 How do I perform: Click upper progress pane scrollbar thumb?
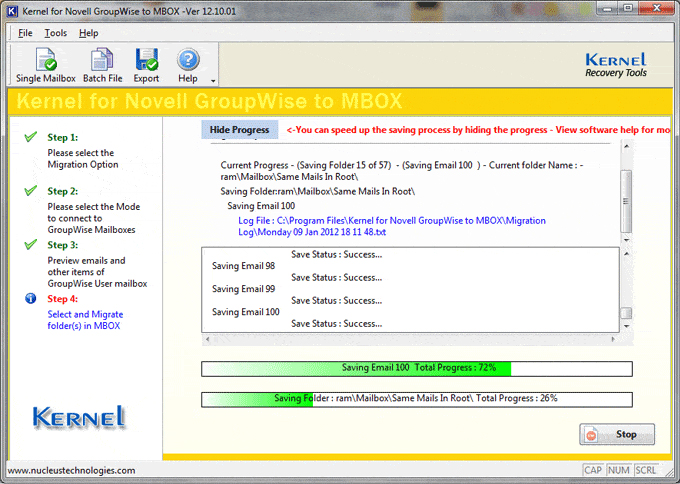point(626,201)
